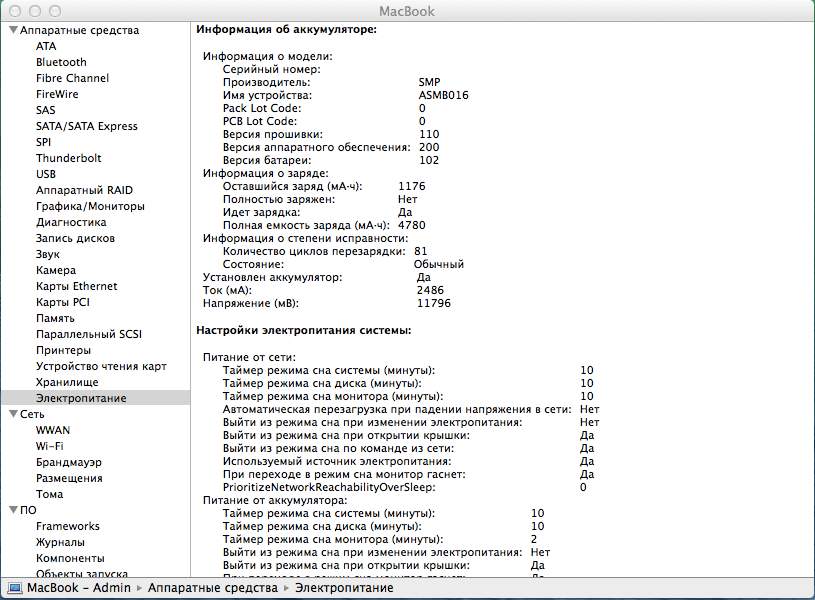The image size is (815, 600).
Task: Collapse the Сеть section triangle
Action: click(x=12, y=414)
